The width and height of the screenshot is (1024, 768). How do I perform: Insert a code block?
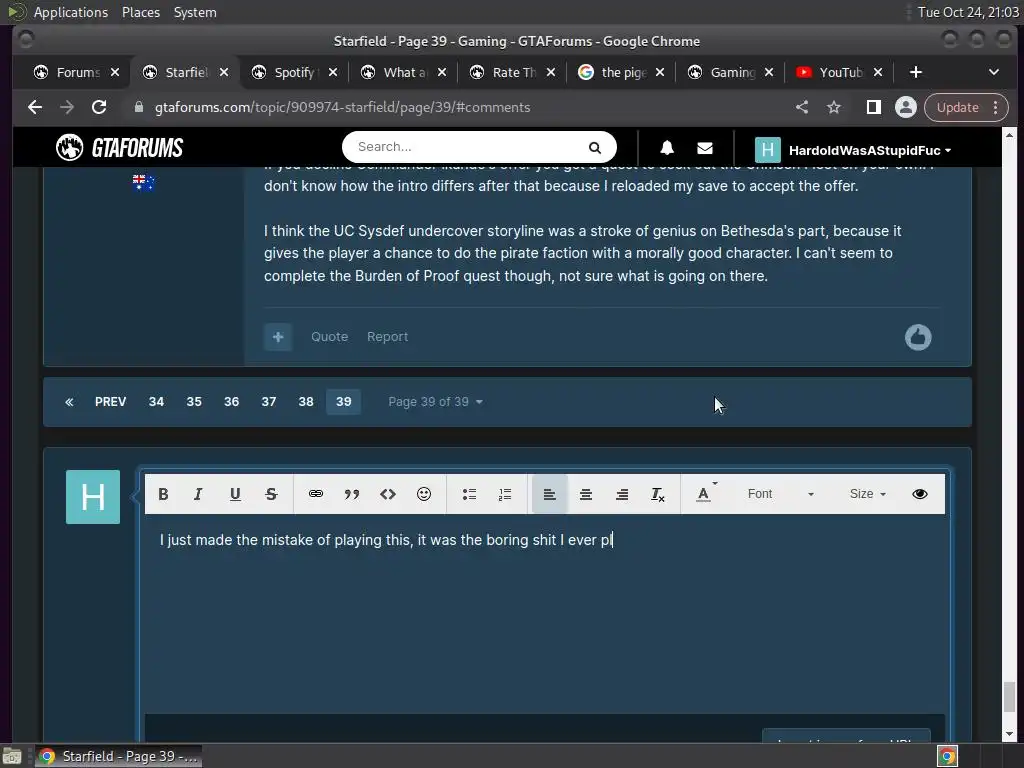point(388,494)
